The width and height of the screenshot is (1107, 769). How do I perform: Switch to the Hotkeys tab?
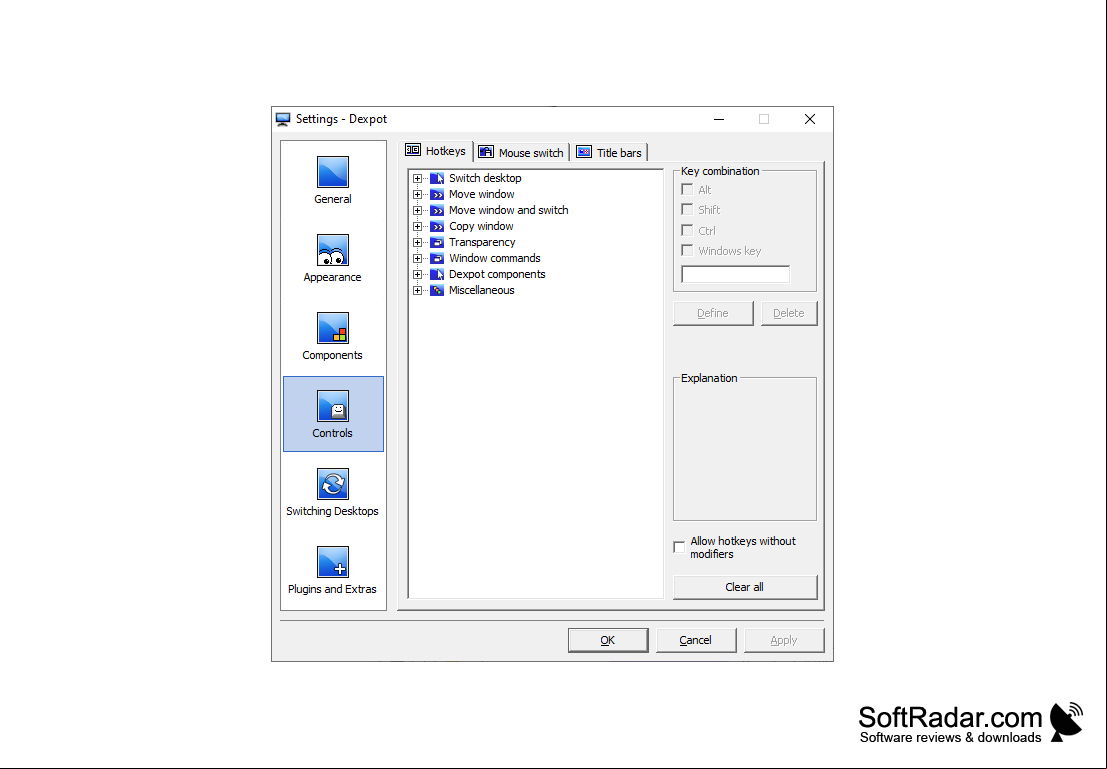pyautogui.click(x=436, y=151)
